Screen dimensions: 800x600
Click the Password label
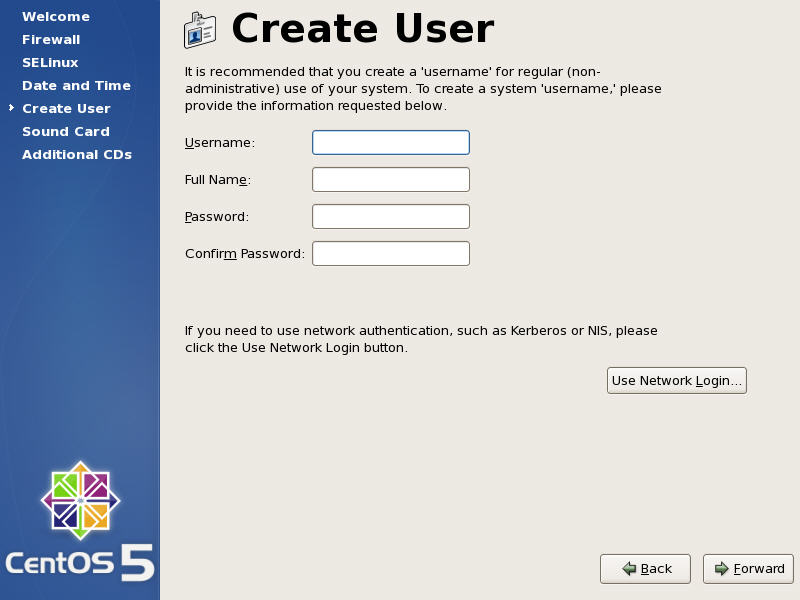(x=217, y=217)
